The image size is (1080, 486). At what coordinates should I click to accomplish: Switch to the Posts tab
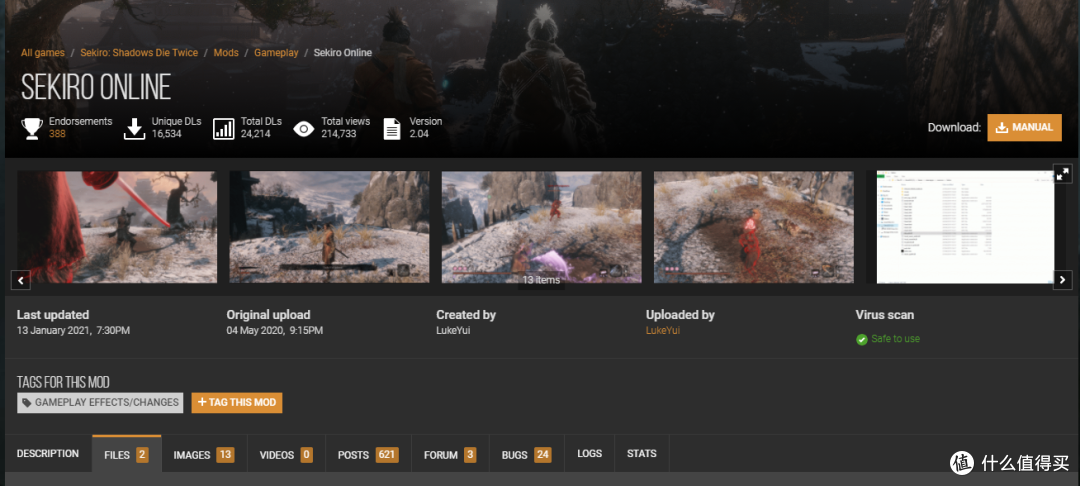[x=368, y=454]
